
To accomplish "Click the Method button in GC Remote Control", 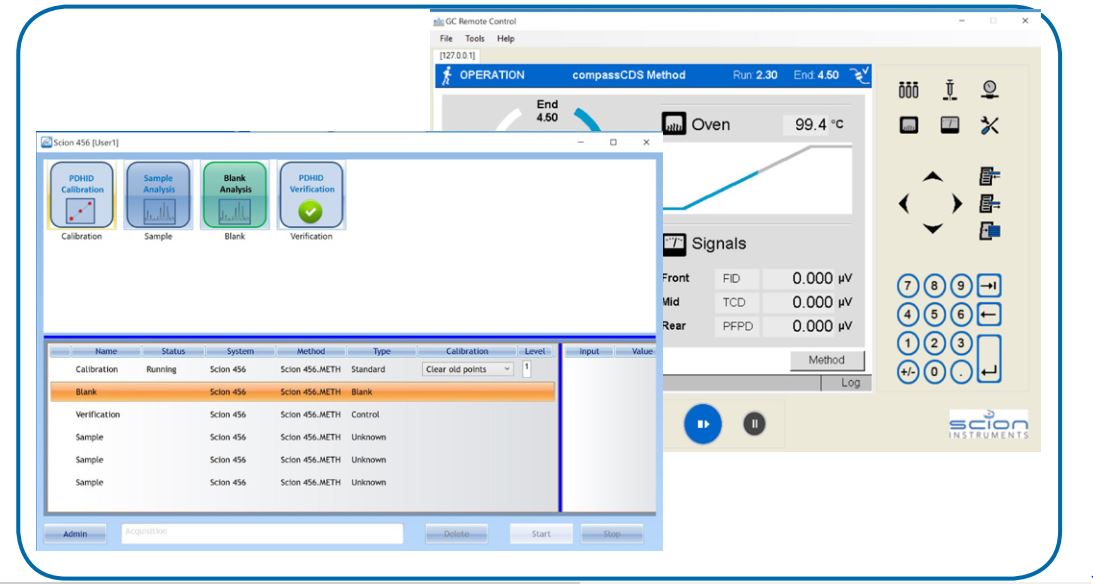I will (x=827, y=360).
